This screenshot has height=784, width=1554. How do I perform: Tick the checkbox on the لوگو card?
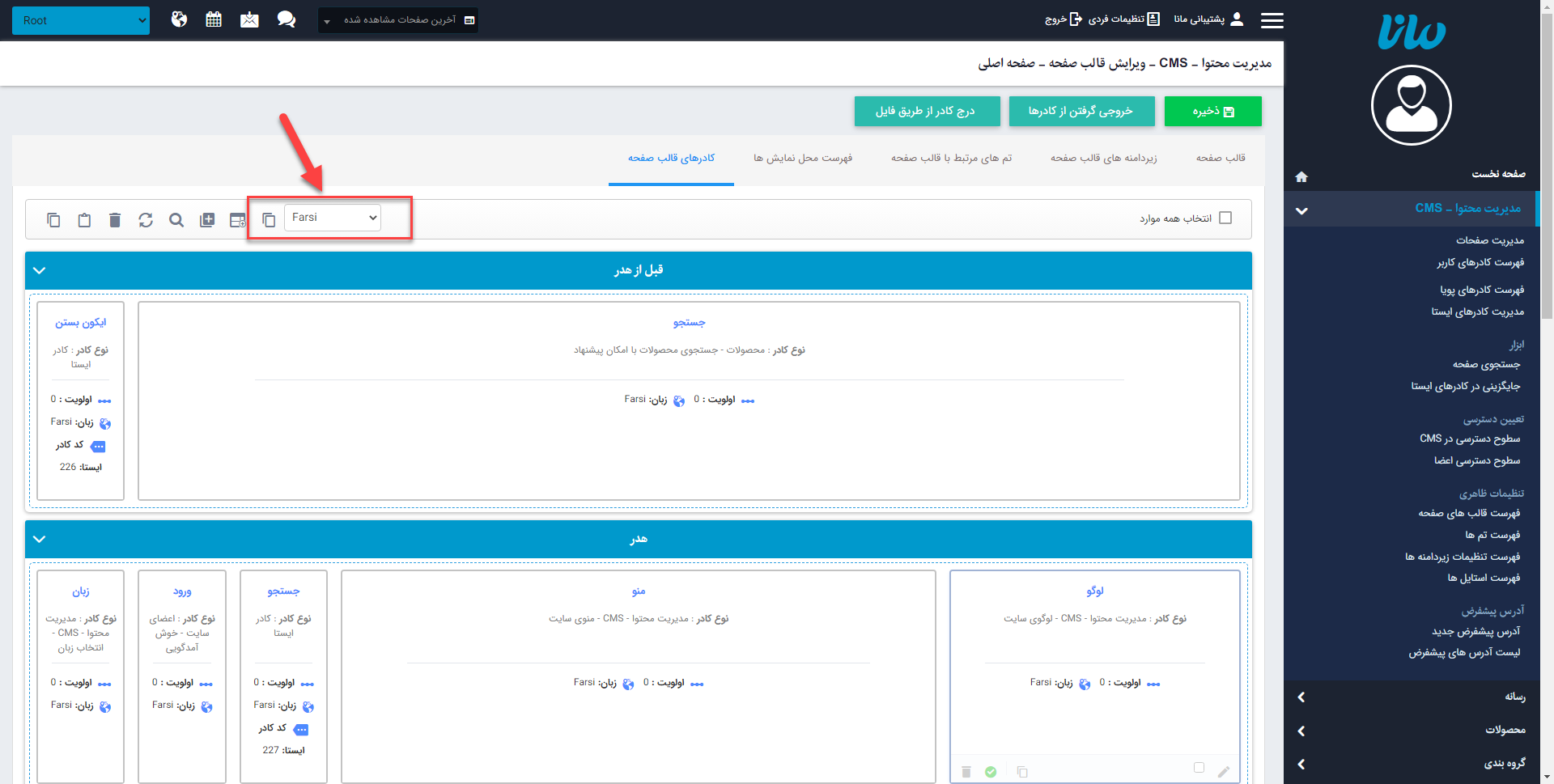(1199, 766)
